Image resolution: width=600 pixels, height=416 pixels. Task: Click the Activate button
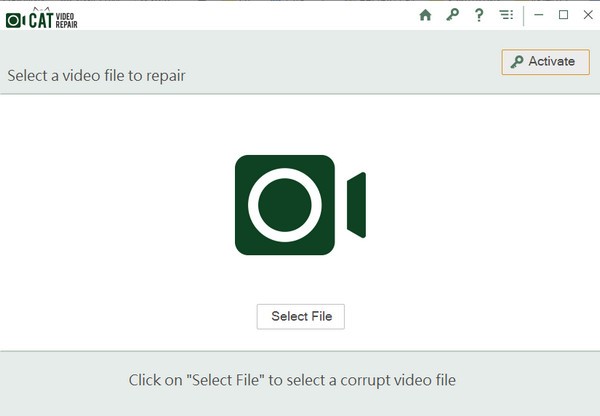coord(546,62)
